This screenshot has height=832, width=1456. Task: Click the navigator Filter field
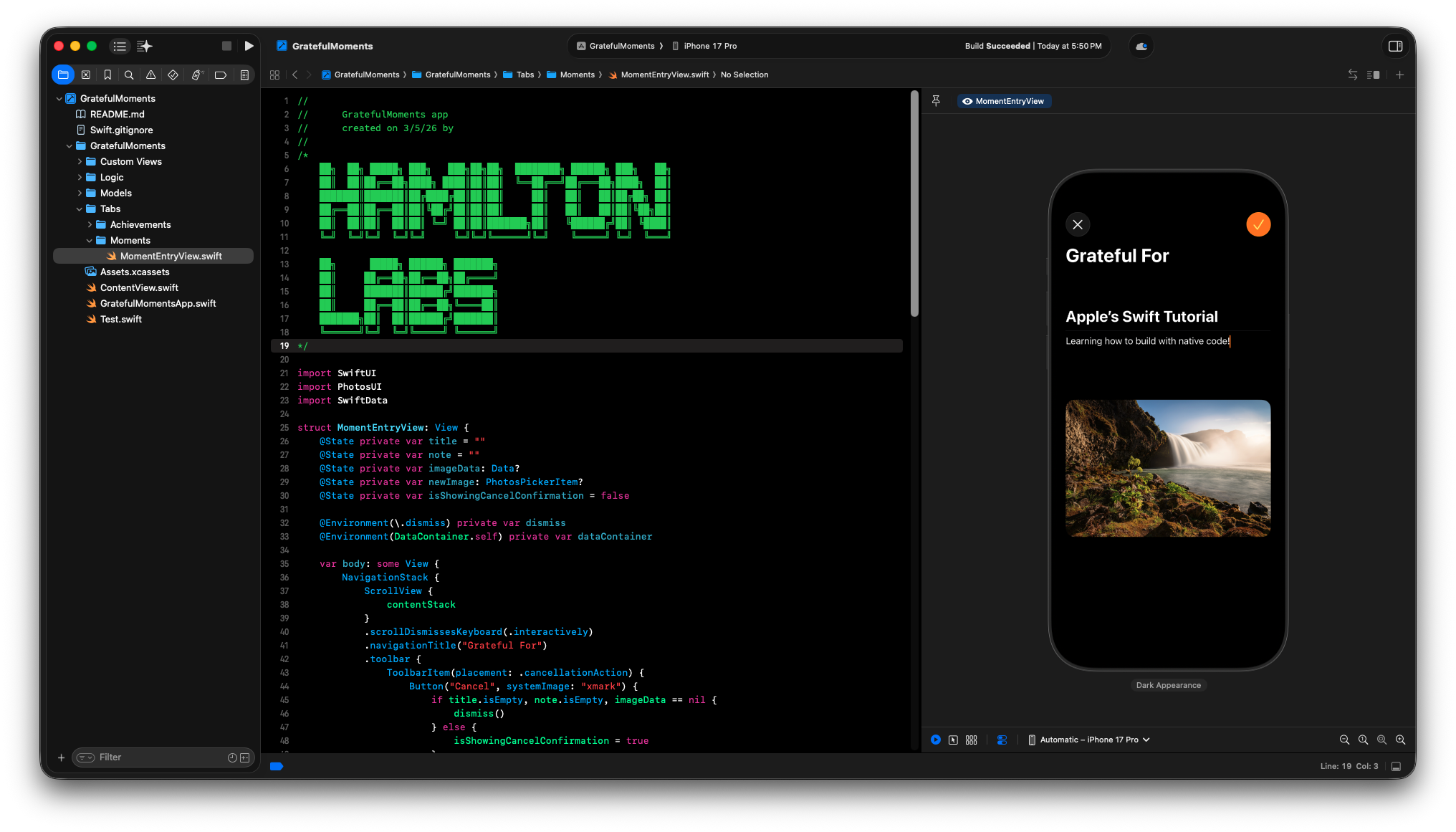click(163, 757)
